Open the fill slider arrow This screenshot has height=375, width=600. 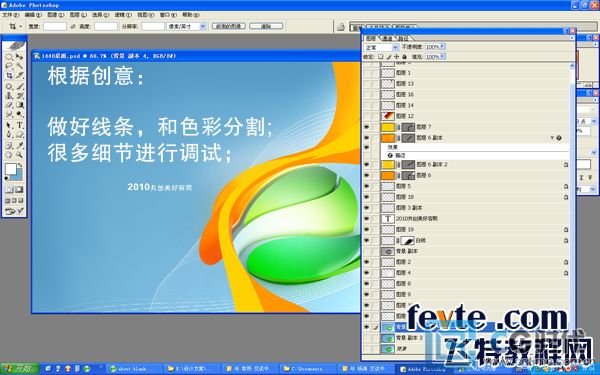[x=443, y=56]
